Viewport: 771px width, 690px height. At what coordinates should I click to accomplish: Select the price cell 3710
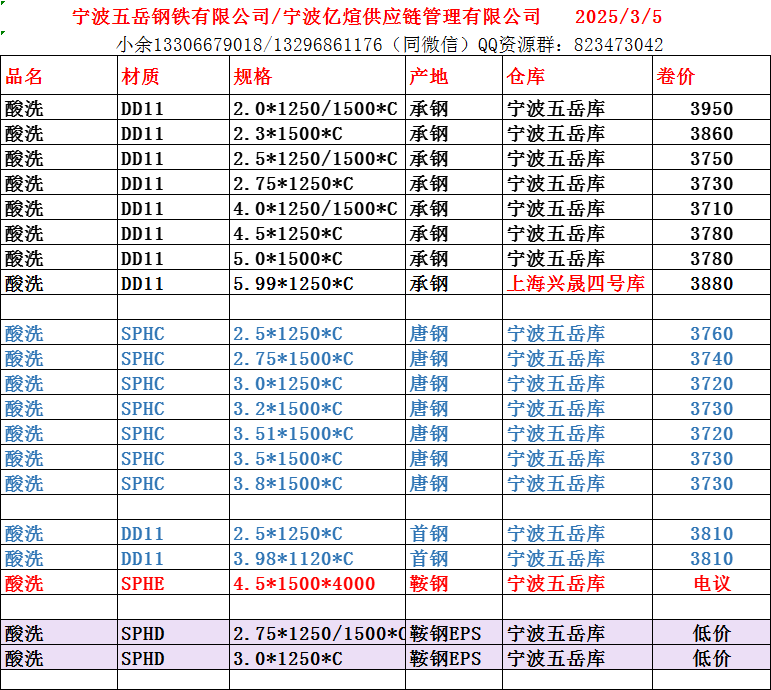tap(712, 208)
